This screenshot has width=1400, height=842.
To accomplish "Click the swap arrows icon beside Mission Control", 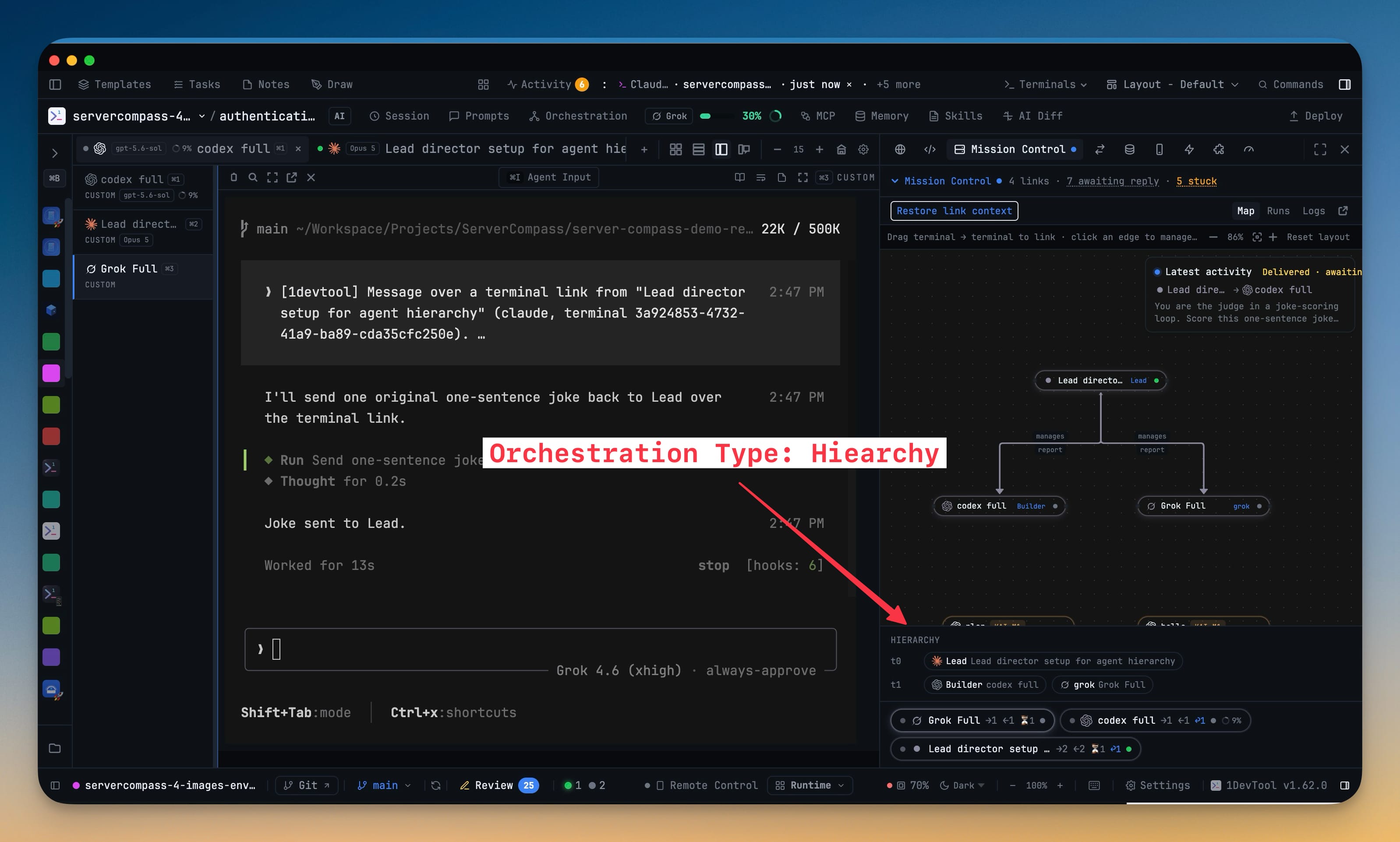I will (1100, 149).
